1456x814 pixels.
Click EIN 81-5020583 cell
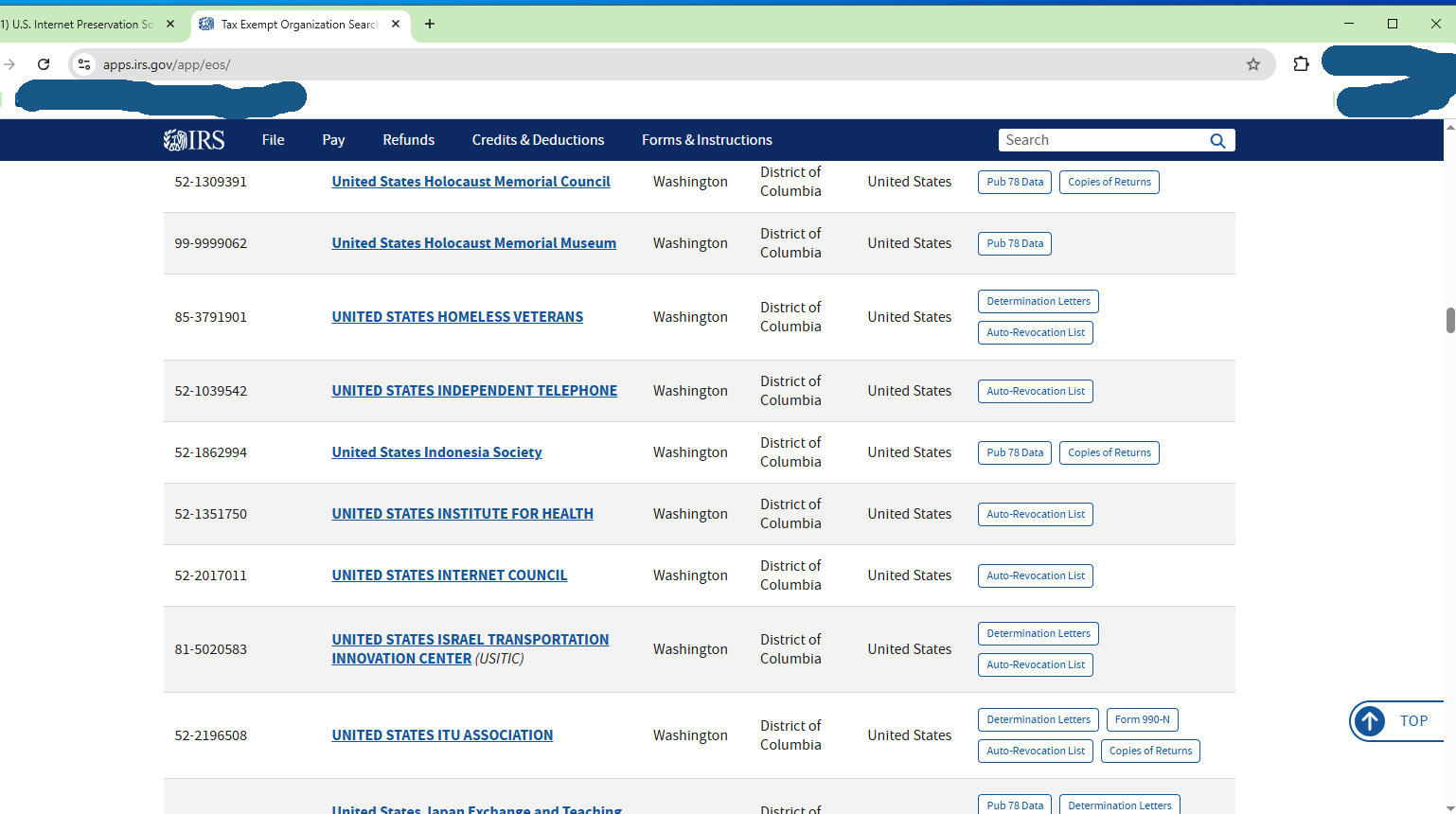coord(210,649)
